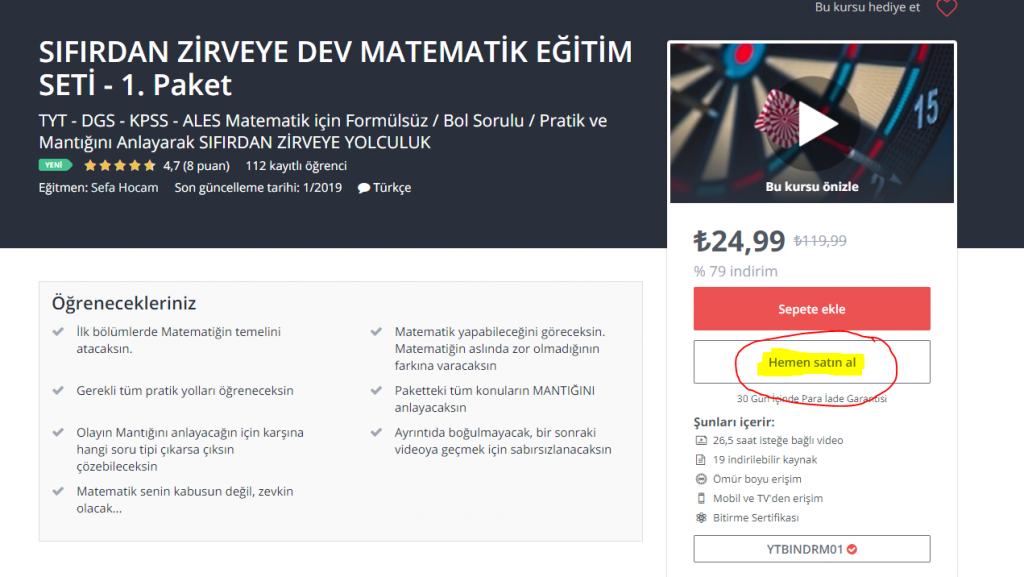The height and width of the screenshot is (577, 1024).
Task: Click the mobile device access icon
Action: click(701, 498)
